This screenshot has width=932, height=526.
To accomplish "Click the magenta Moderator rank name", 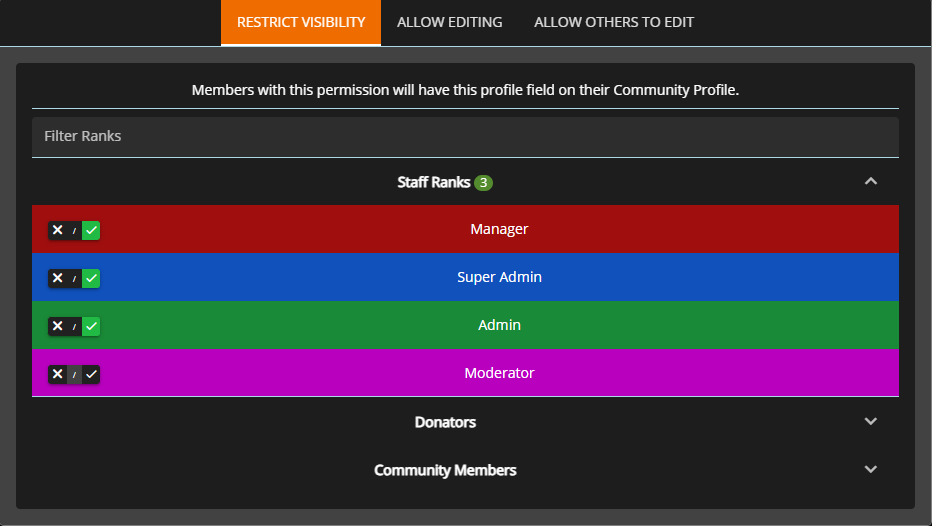I will click(x=499, y=373).
